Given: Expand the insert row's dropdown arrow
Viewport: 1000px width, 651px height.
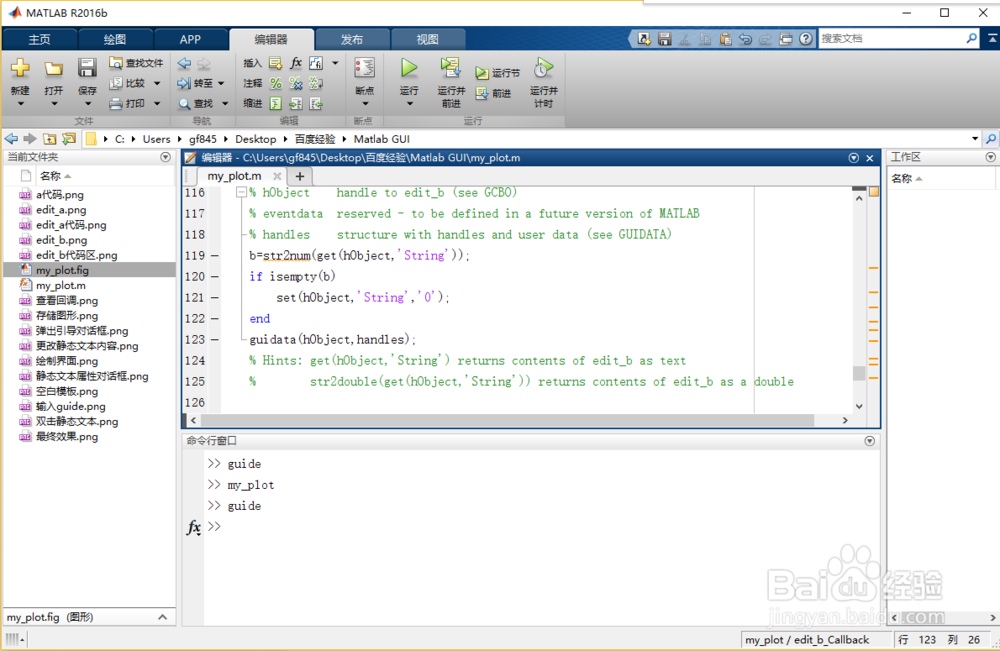Looking at the screenshot, I should coord(335,63).
